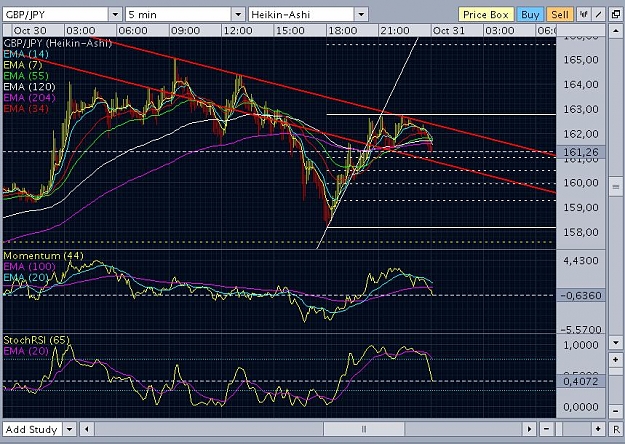Click the 1,0000 StochRSI axis label
This screenshot has height=444, width=625.
point(581,345)
